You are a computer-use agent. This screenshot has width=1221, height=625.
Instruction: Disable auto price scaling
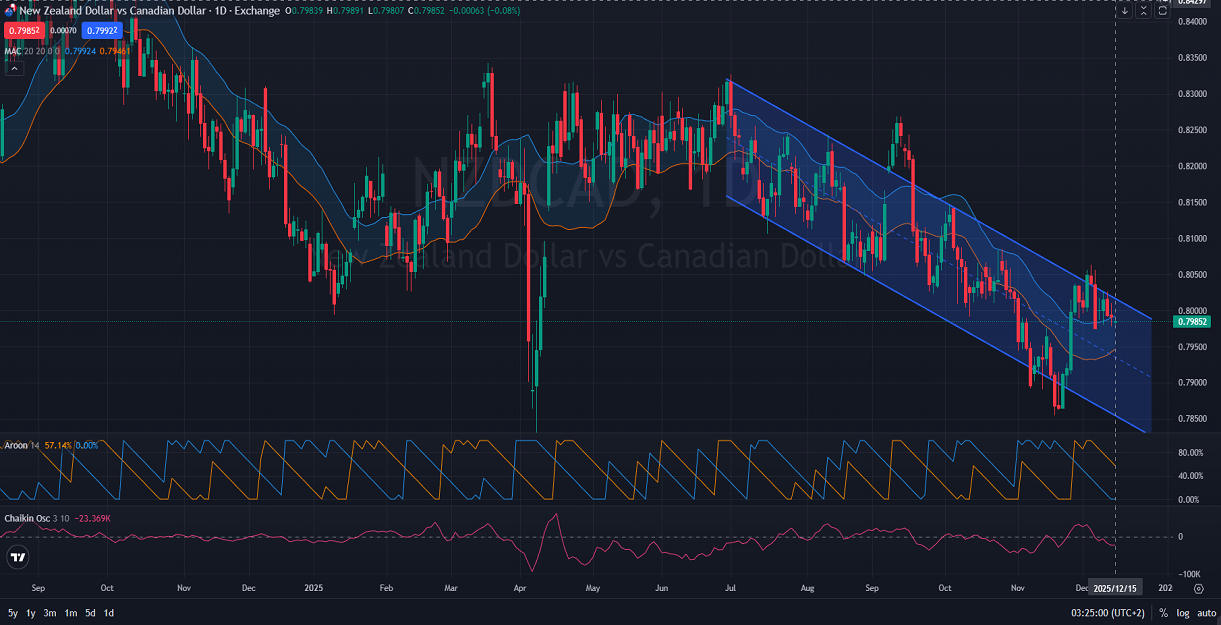click(x=1207, y=611)
